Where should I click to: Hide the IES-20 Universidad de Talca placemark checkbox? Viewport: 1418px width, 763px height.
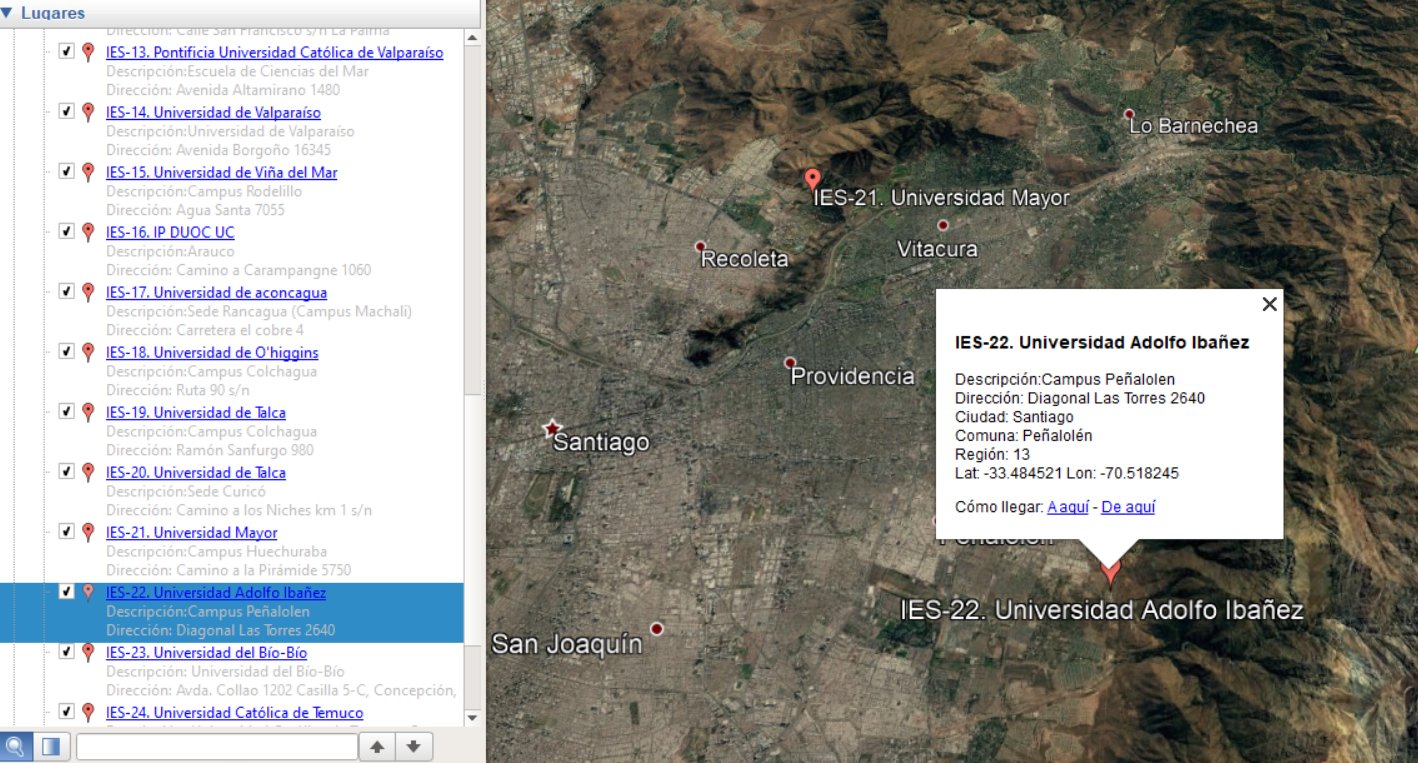pyautogui.click(x=66, y=471)
